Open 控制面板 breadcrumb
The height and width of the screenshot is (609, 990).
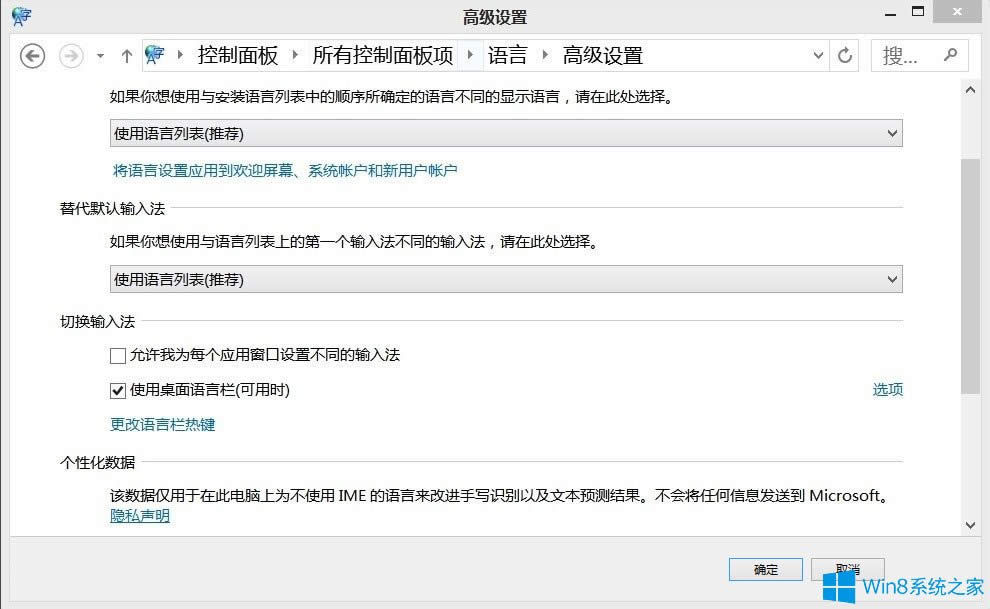(x=237, y=56)
